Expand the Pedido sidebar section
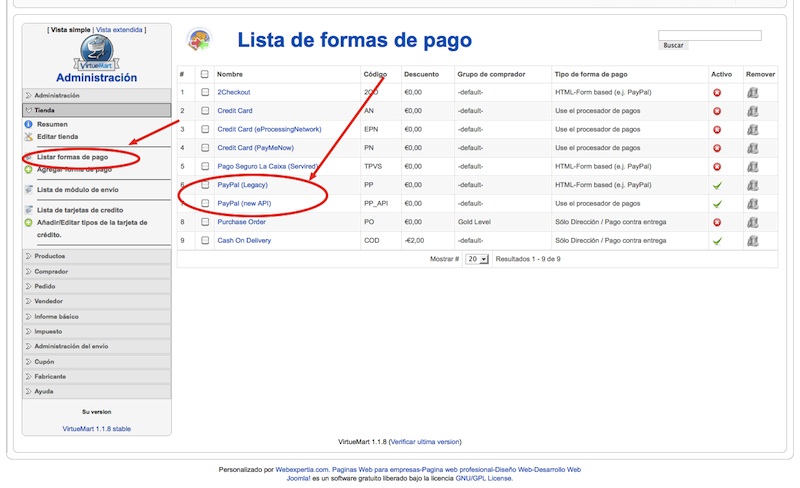Image resolution: width=800 pixels, height=488 pixels. click(96, 286)
